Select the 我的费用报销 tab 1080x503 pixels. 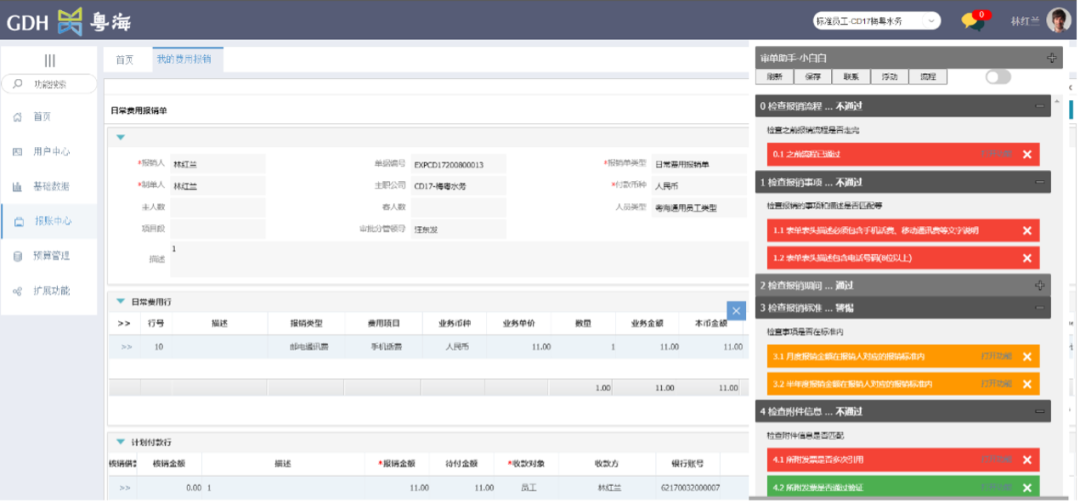click(x=187, y=60)
